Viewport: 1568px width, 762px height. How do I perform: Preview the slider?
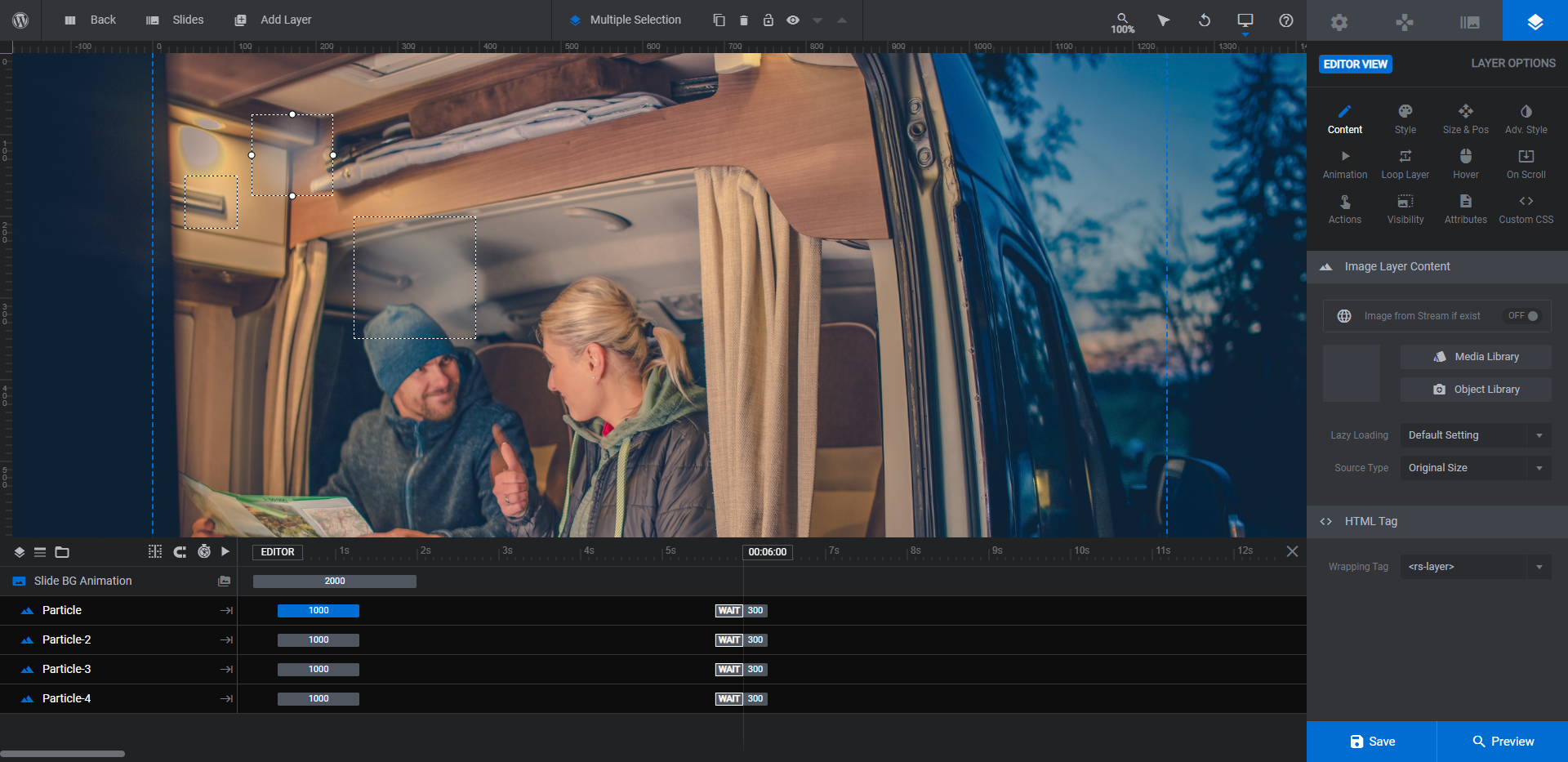[x=1503, y=742]
